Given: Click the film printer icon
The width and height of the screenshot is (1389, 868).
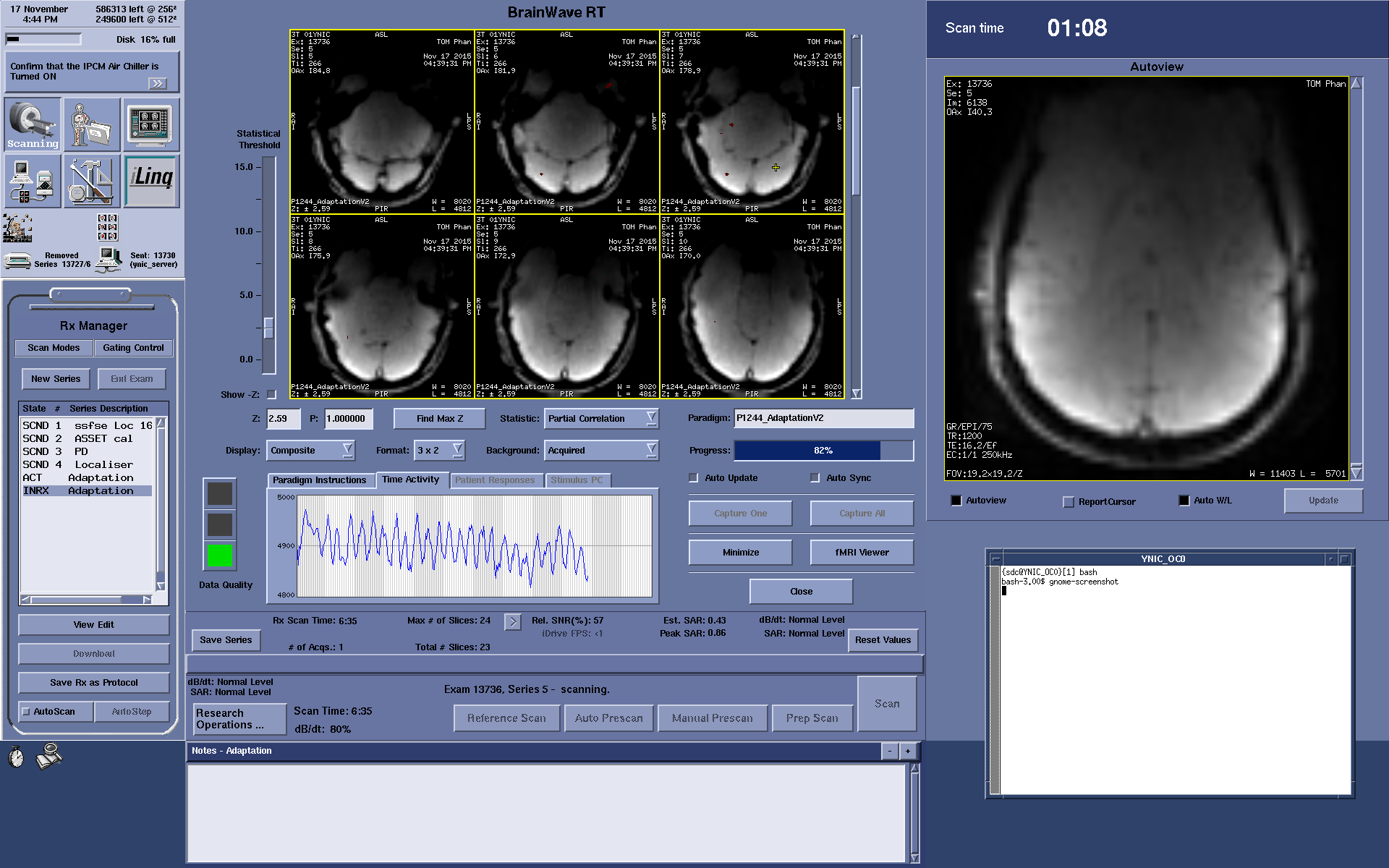Looking at the screenshot, I should [17, 260].
